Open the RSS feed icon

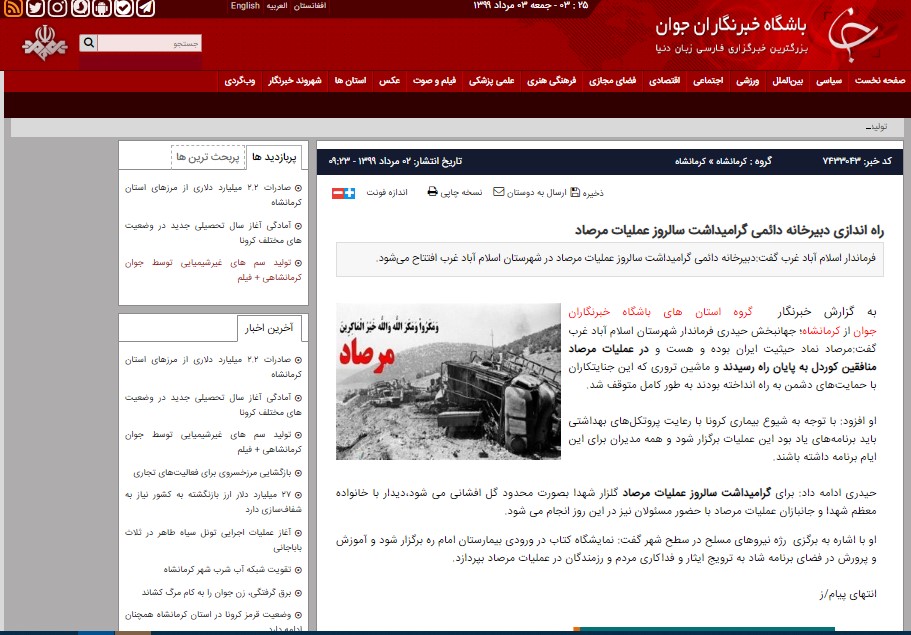coord(13,8)
